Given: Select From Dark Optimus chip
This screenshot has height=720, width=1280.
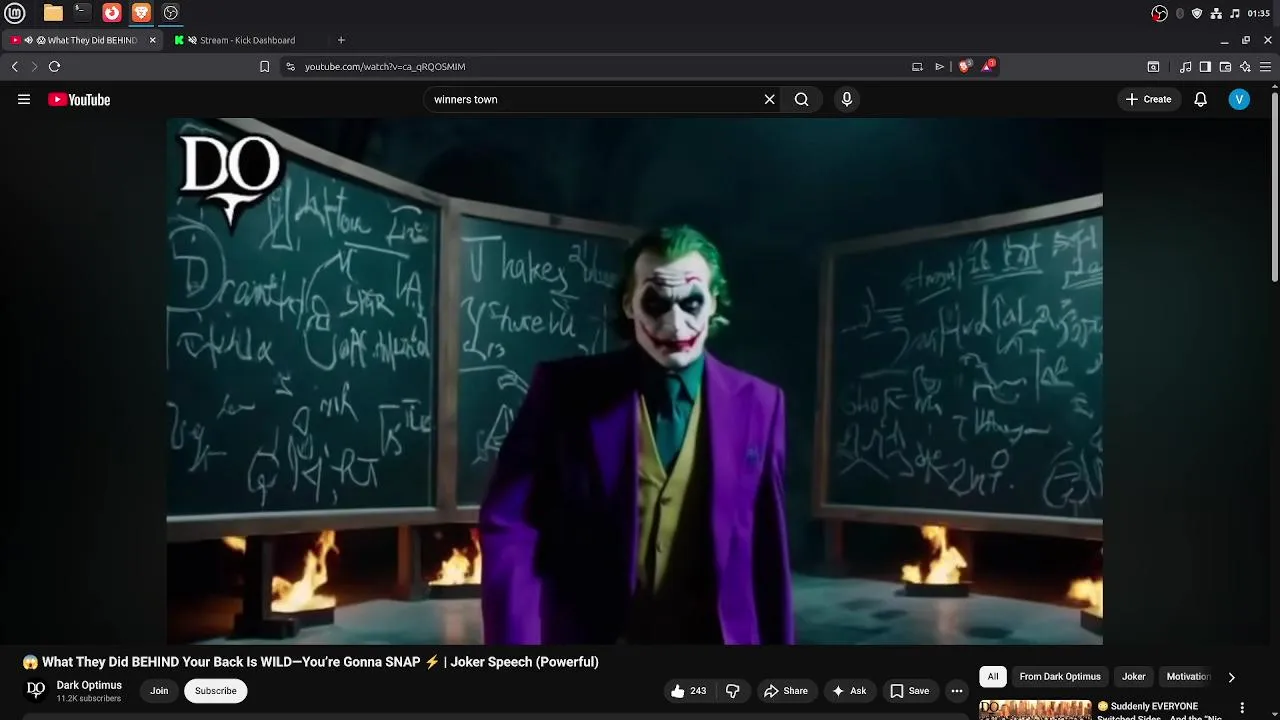Looking at the screenshot, I should (x=1060, y=677).
